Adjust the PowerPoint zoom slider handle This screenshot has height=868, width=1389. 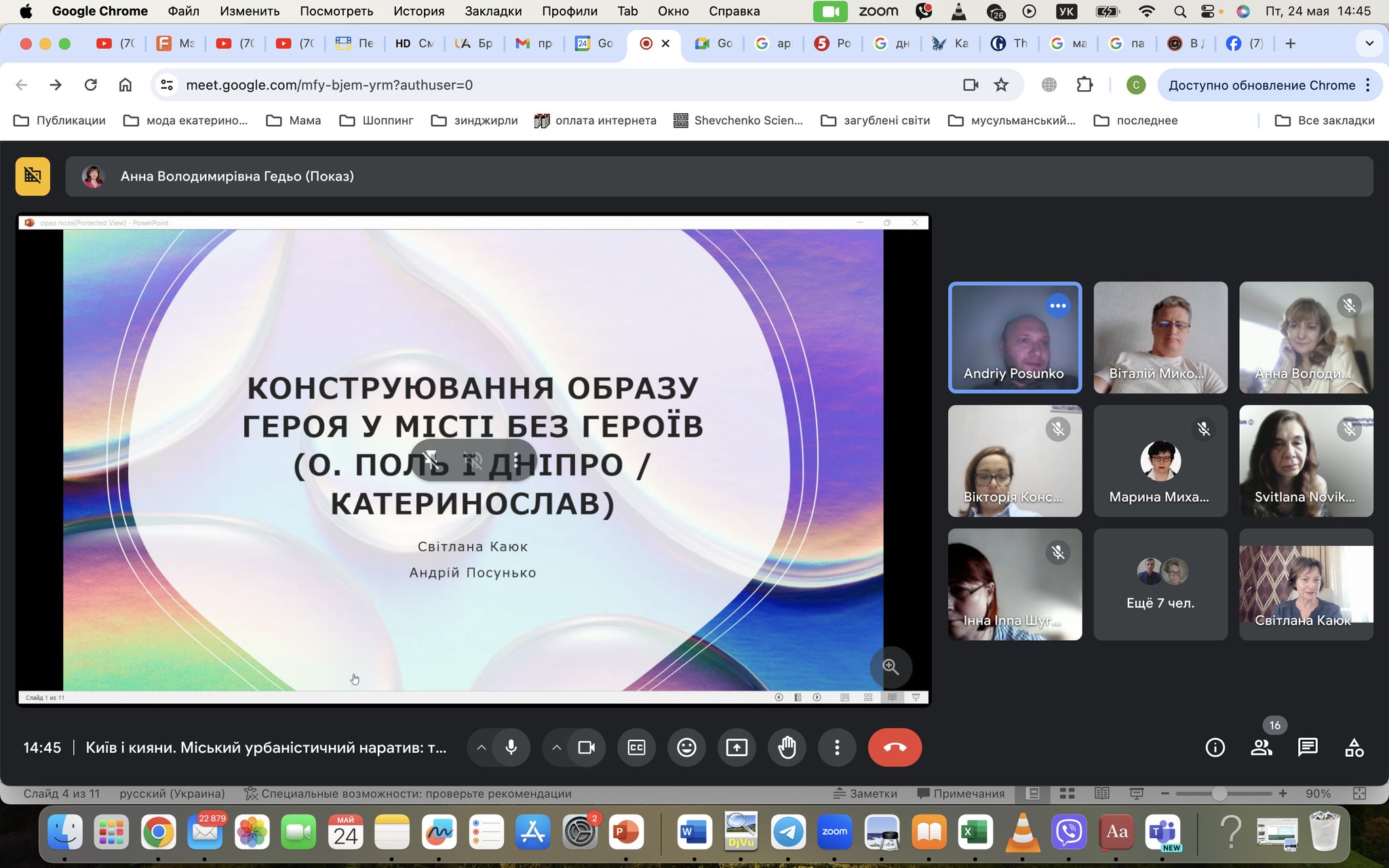pos(1219,793)
